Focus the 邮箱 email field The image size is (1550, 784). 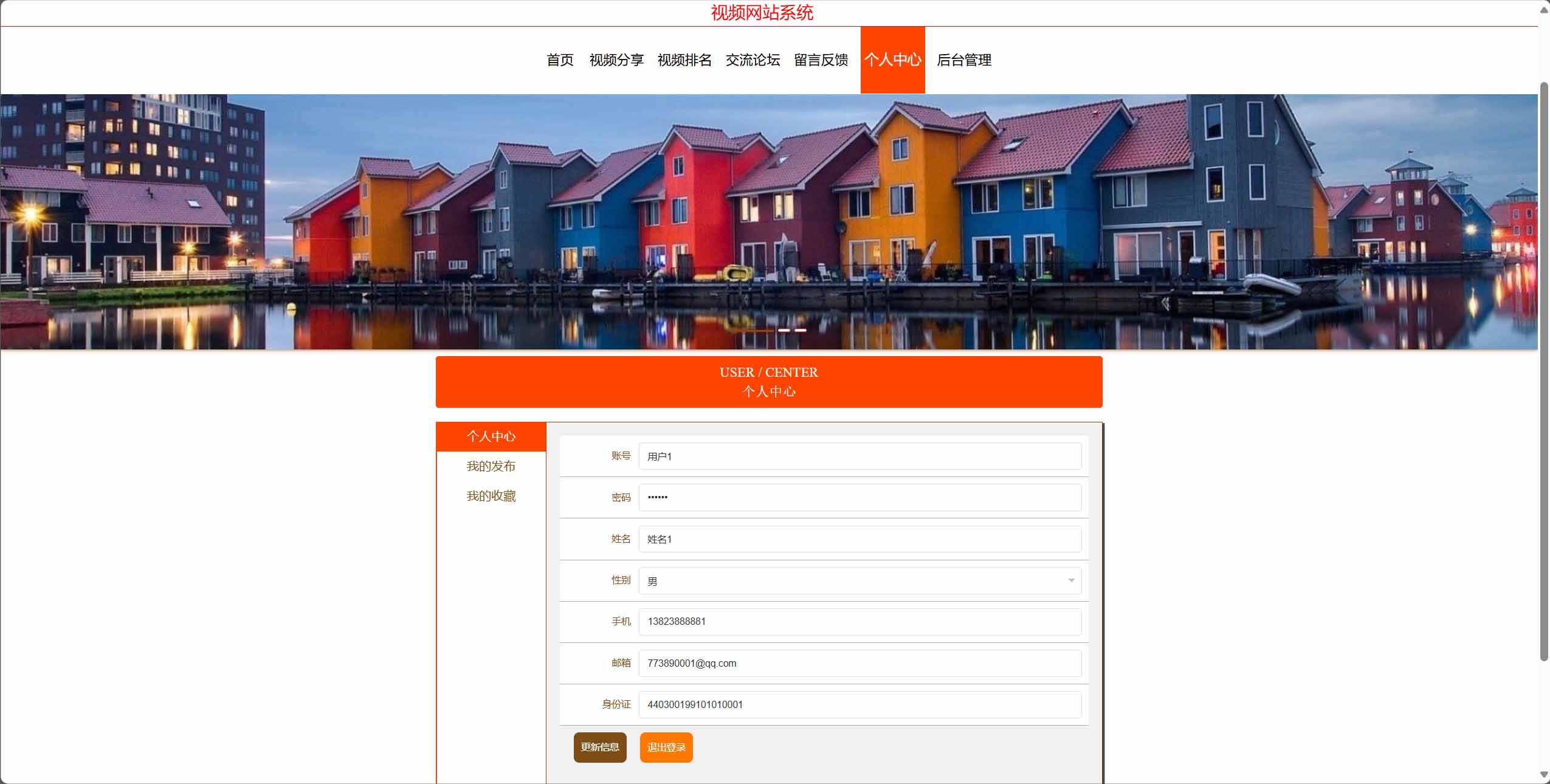point(860,663)
